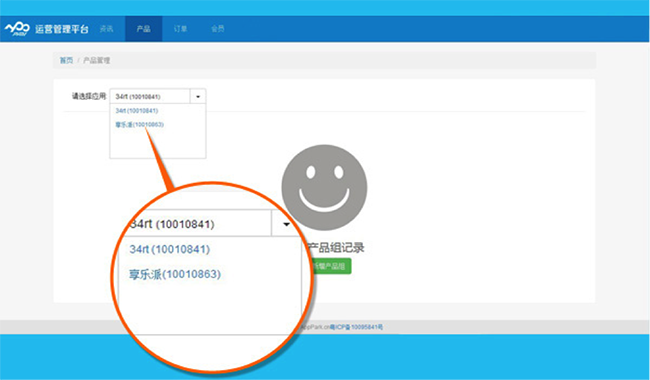Click the AppPark cloud logo icon
This screenshot has width=650, height=380.
(17, 29)
